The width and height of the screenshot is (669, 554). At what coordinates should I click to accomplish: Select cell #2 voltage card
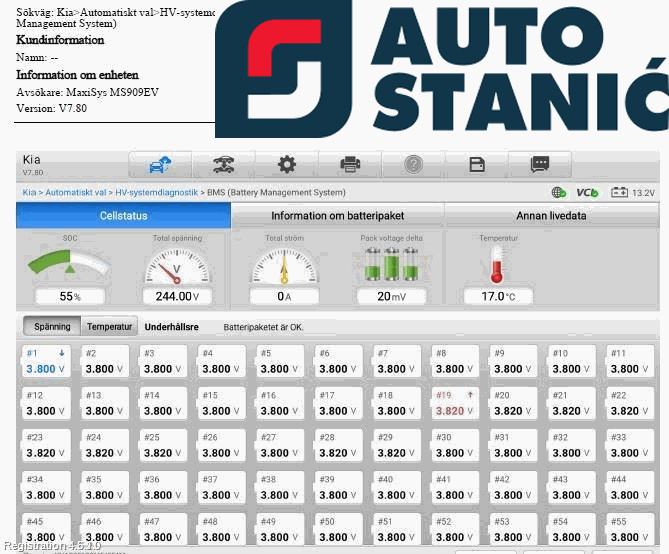[x=105, y=361]
